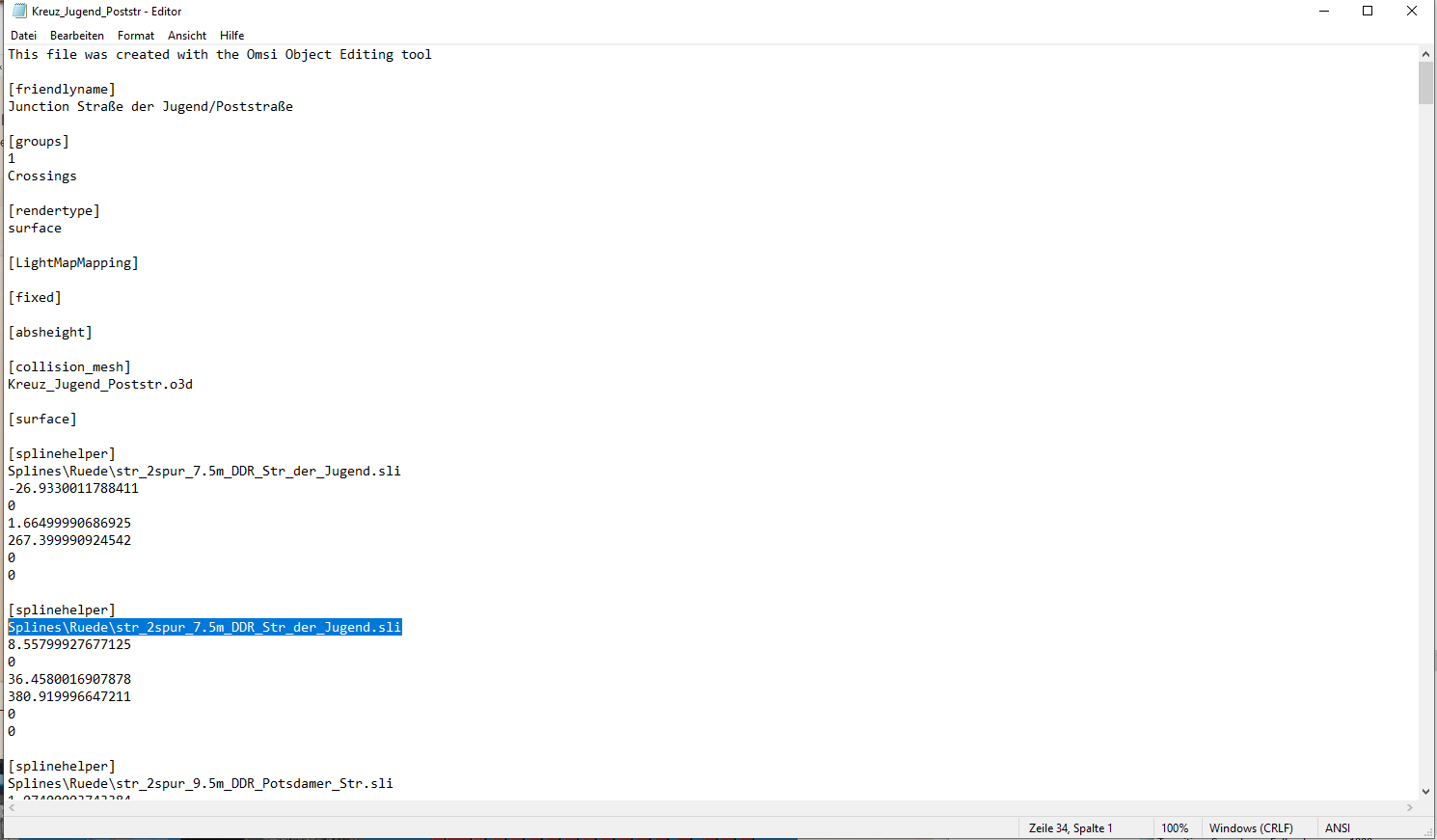Click the 100% zoom status indicator
The width and height of the screenshot is (1437, 840).
point(1175,828)
